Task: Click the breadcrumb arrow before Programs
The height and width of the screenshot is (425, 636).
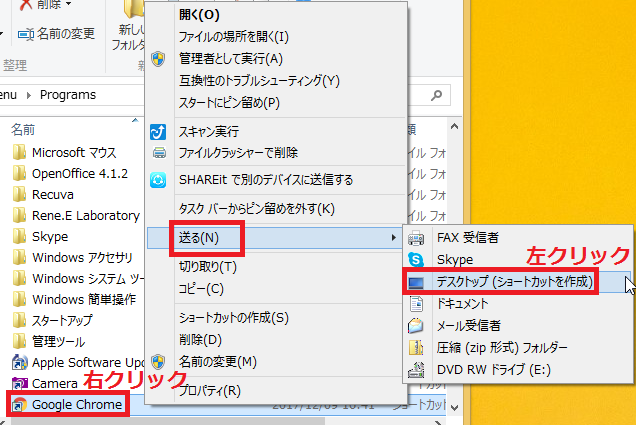Action: (28, 95)
